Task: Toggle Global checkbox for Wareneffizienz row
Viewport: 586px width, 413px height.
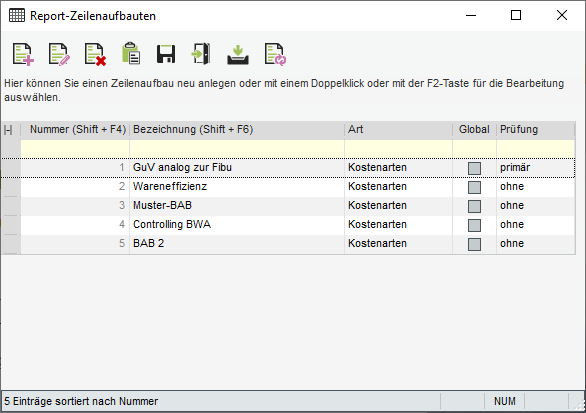Action: pyautogui.click(x=474, y=187)
